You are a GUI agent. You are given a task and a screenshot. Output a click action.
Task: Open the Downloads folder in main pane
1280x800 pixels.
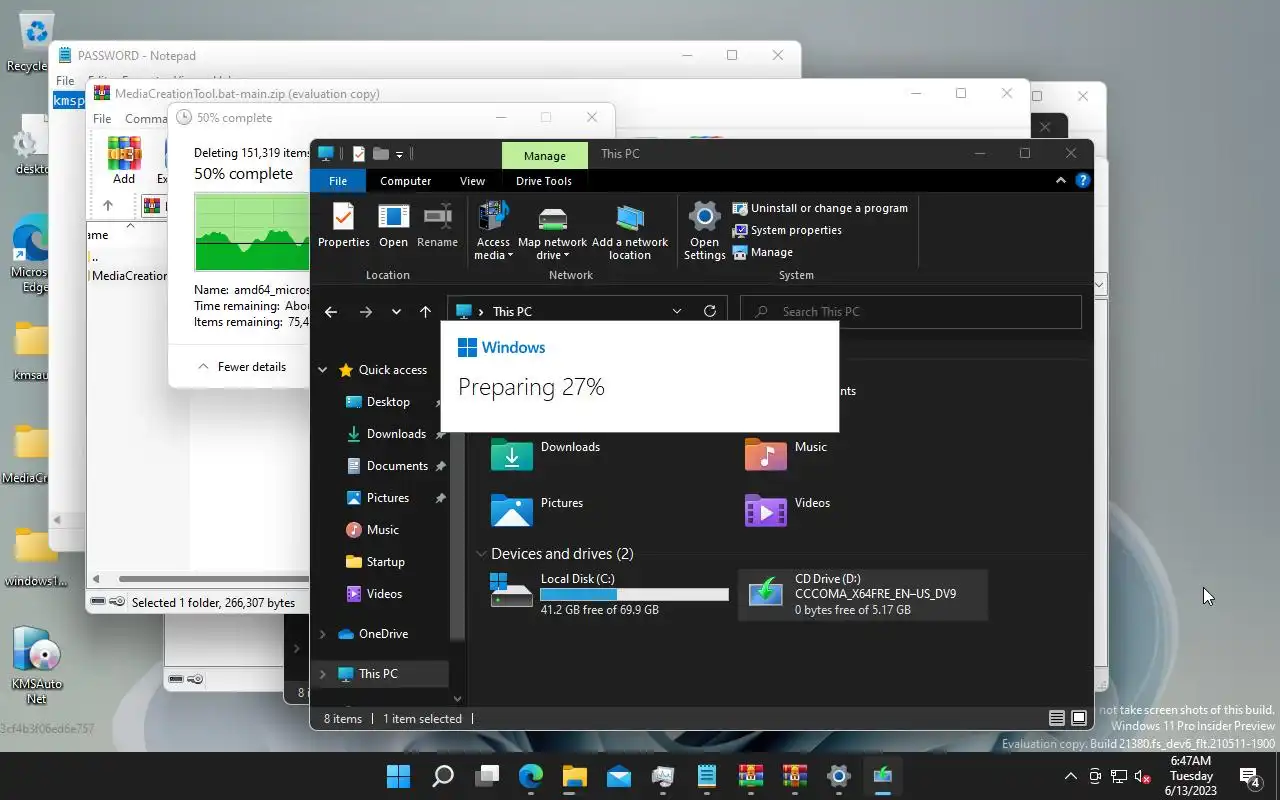tap(546, 454)
